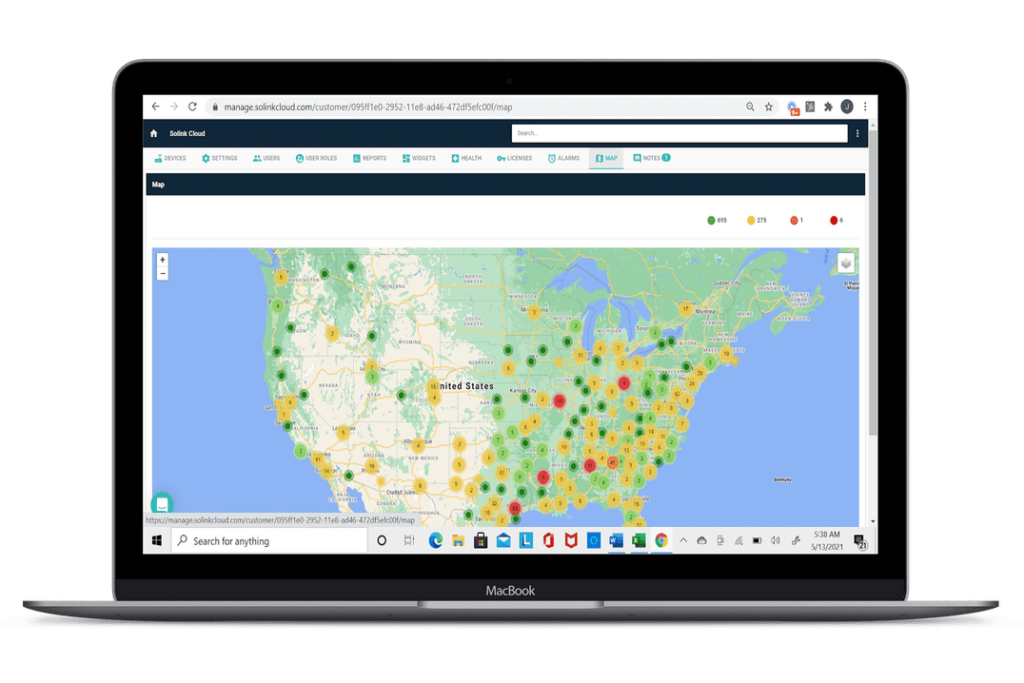Screen dimensions: 1024x683
Task: Open Microsoft Edge from the taskbar
Action: point(436,541)
